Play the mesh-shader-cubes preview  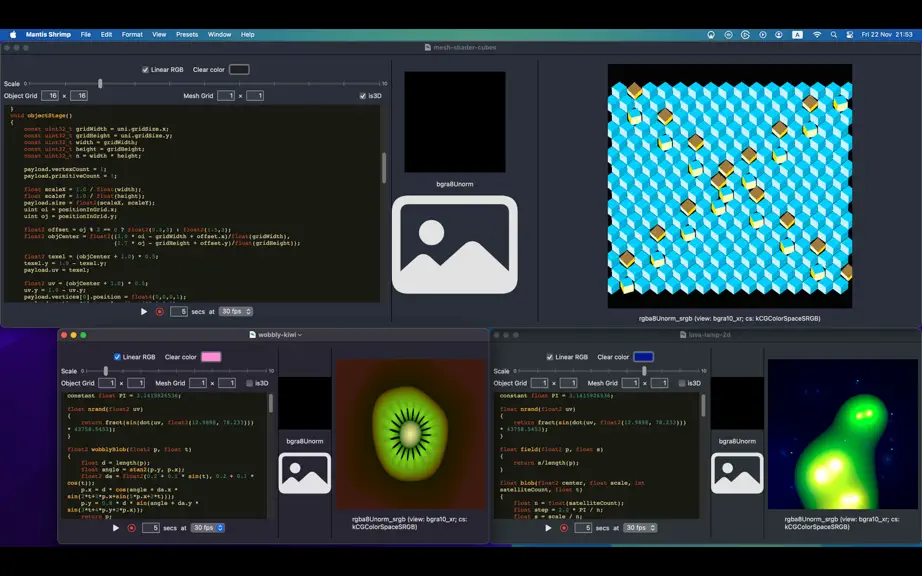(144, 312)
